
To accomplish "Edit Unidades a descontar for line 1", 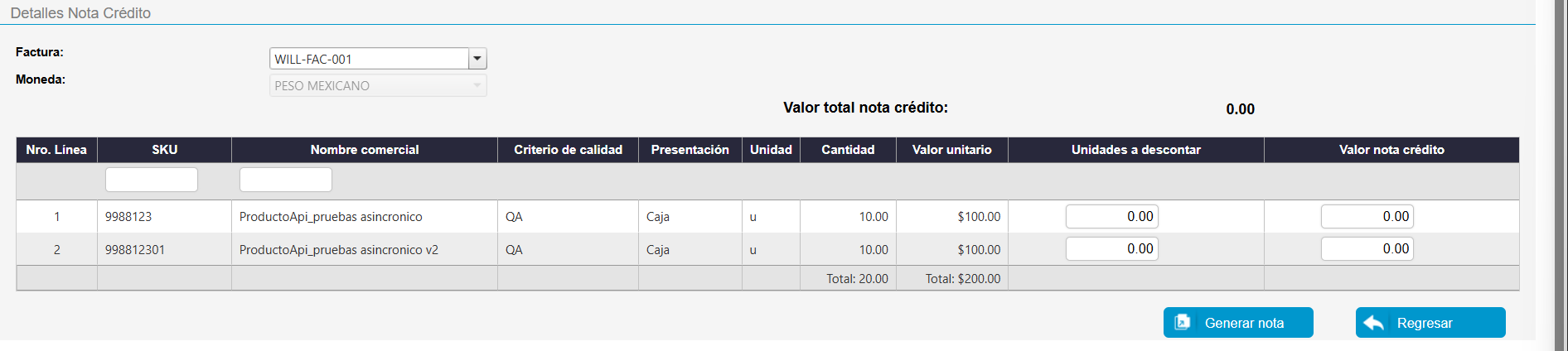I will [1111, 217].
